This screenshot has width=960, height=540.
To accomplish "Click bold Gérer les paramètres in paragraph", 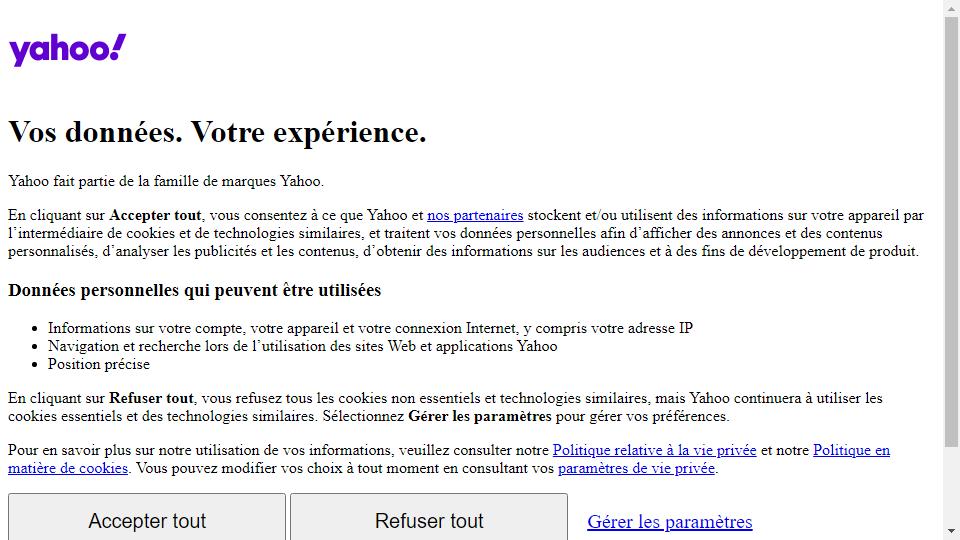I will 480,416.
